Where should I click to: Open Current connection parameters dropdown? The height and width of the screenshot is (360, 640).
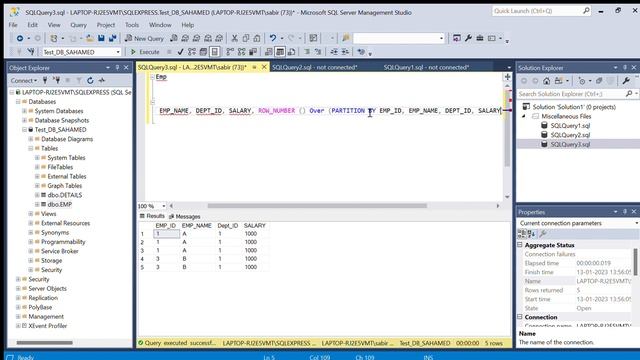(x=636, y=223)
